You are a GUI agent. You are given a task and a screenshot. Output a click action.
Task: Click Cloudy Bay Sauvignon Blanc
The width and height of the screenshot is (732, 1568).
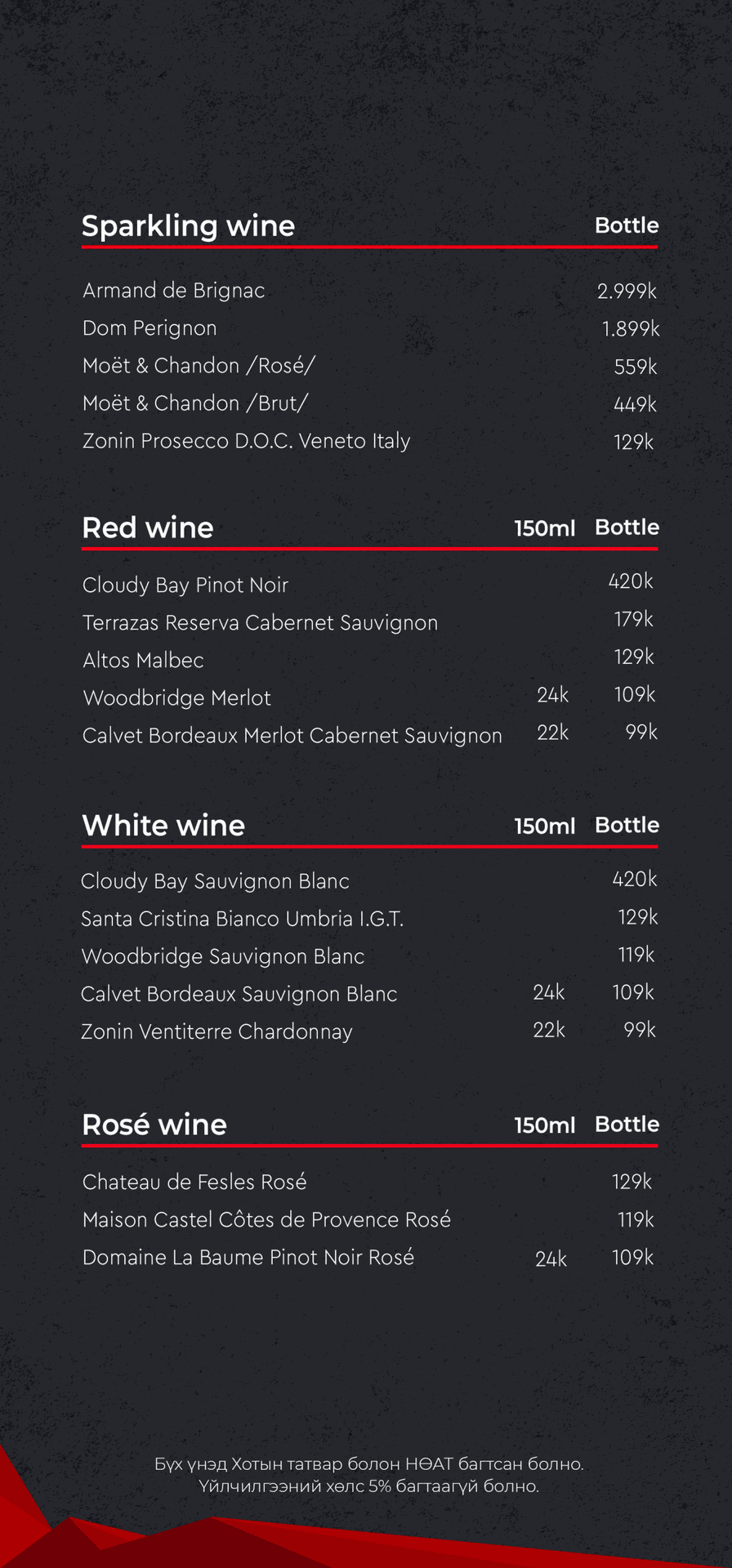point(215,881)
